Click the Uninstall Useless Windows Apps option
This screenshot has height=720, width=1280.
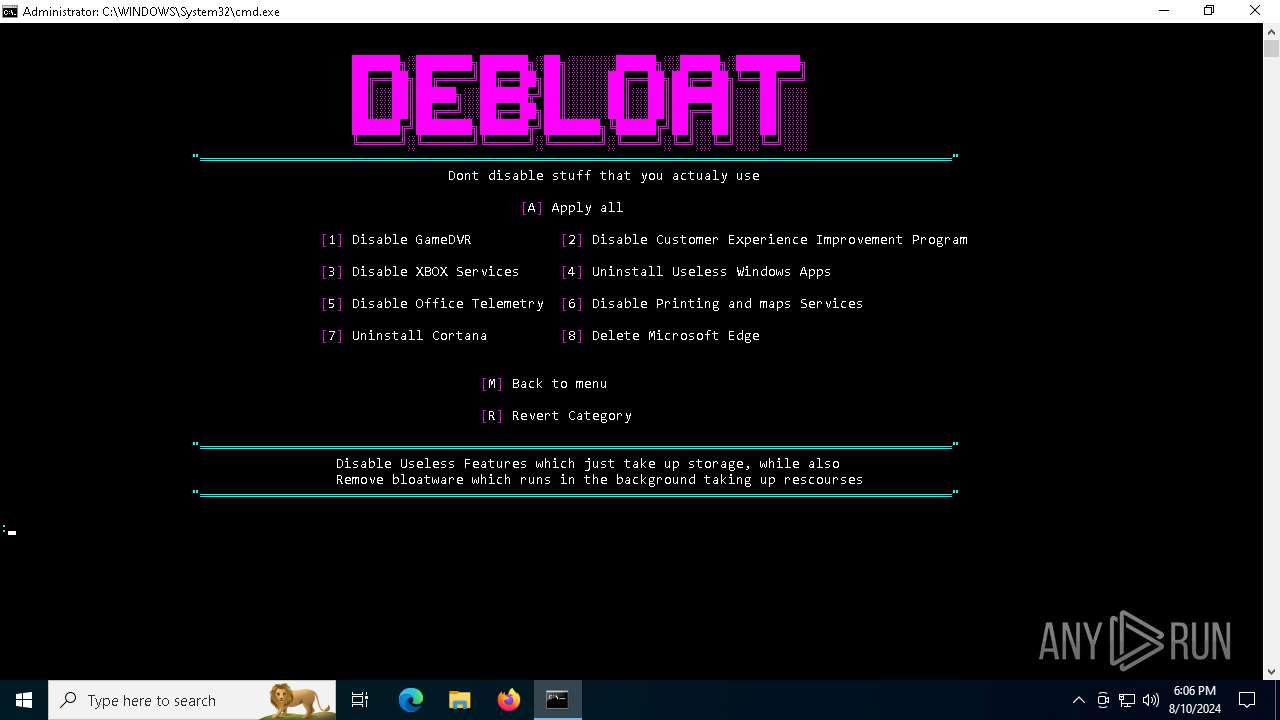[x=696, y=272]
